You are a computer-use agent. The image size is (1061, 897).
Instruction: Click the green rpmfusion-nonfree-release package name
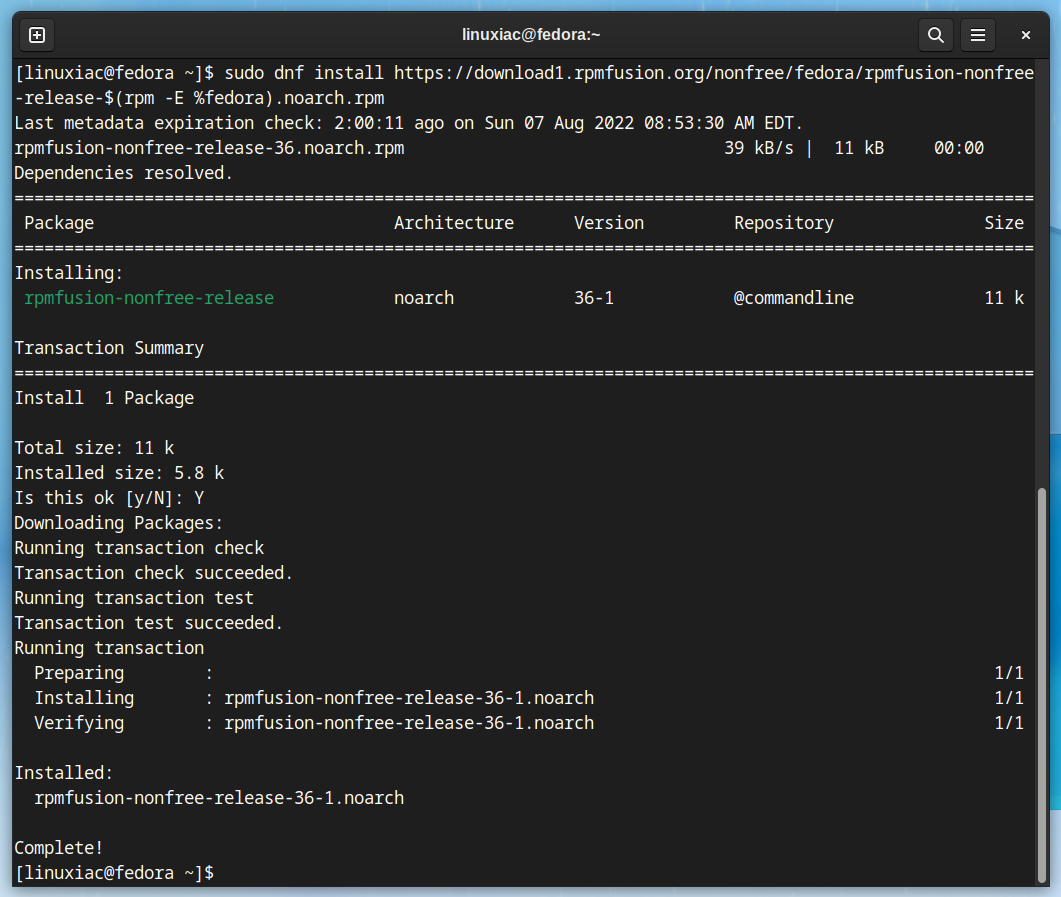[x=149, y=298]
